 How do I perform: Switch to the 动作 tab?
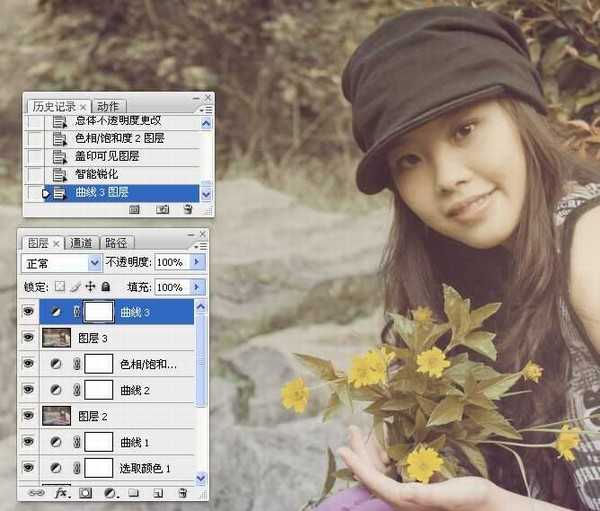click(108, 106)
